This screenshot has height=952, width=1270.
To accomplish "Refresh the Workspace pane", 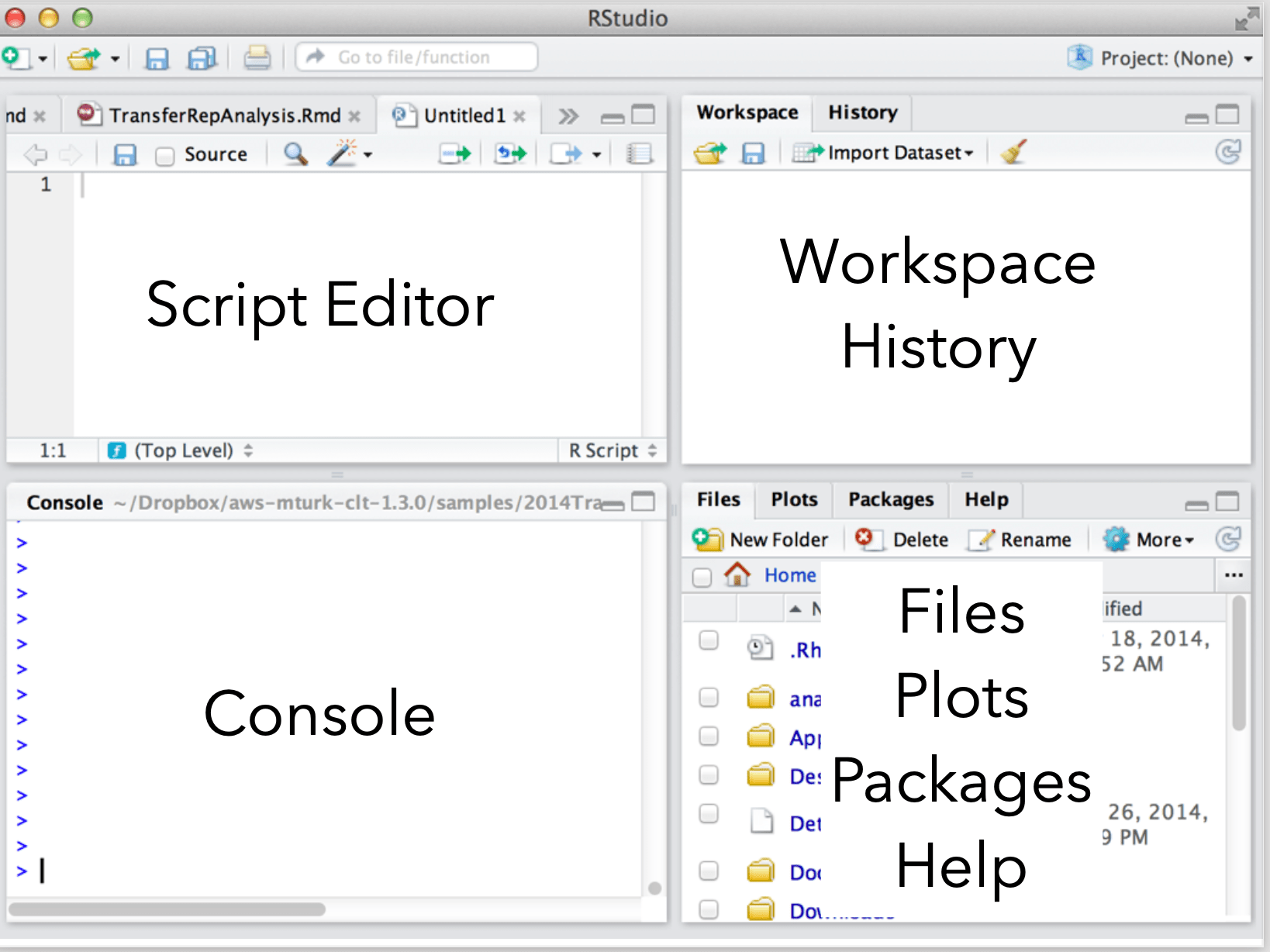I will point(1228,152).
